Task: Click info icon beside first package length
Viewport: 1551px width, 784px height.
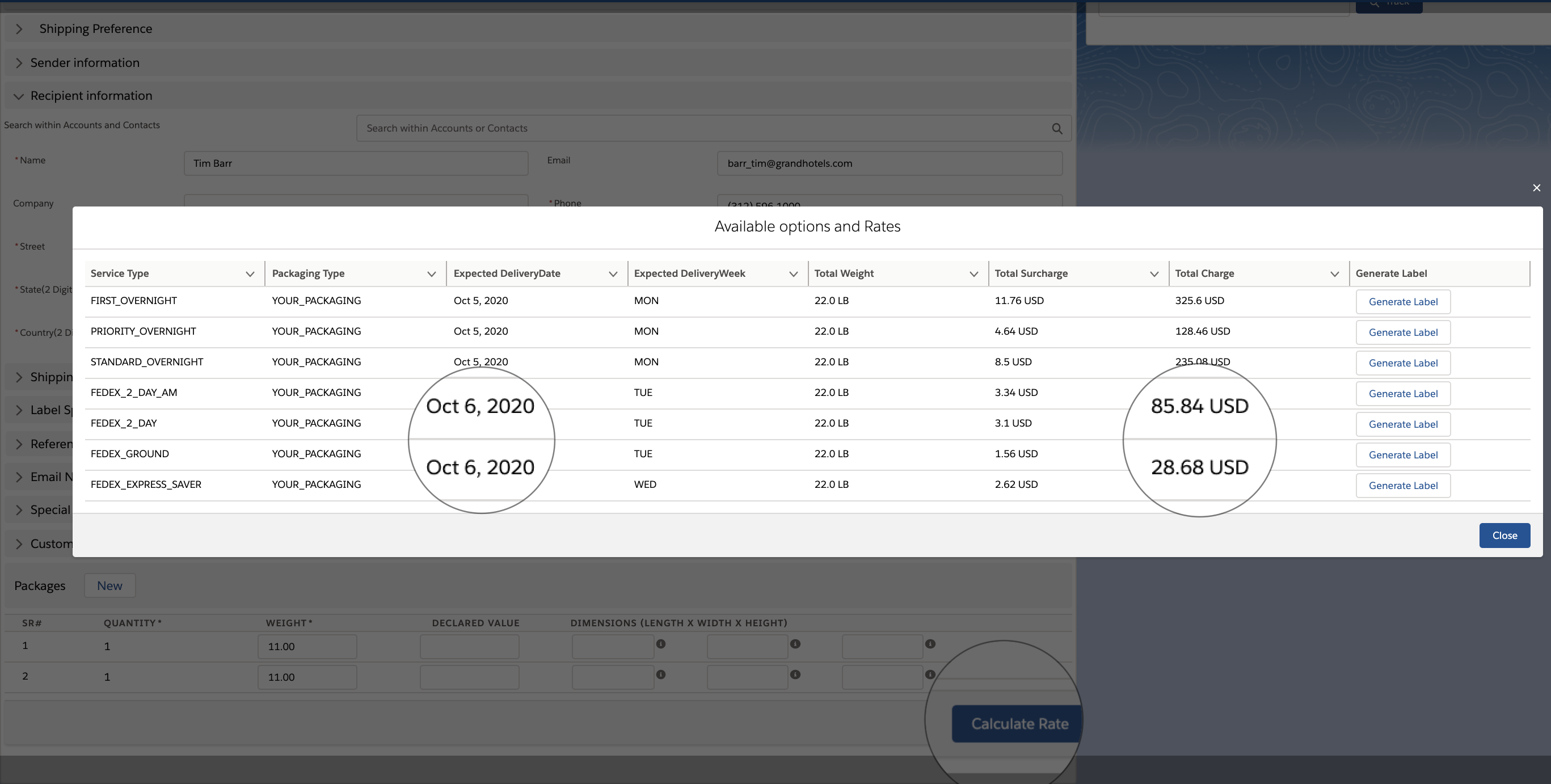Action: [x=660, y=644]
